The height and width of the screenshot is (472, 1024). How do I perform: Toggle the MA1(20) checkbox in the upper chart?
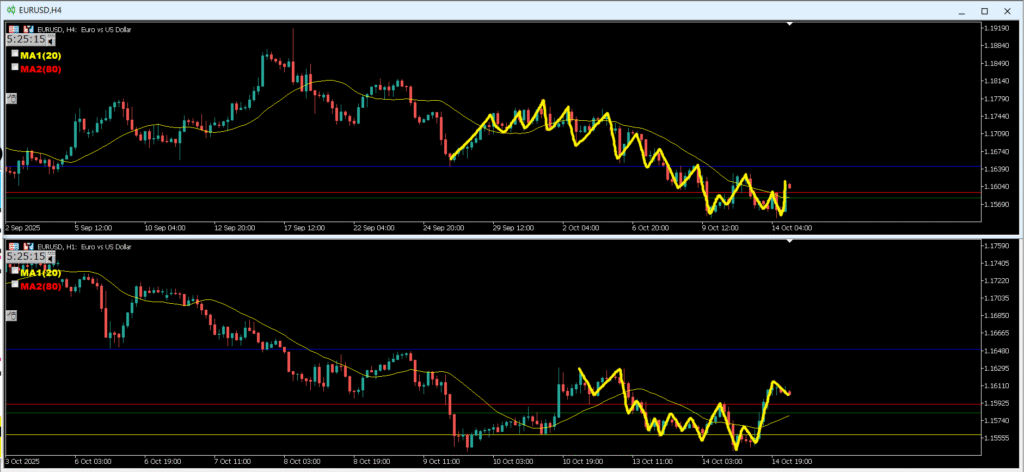15,54
